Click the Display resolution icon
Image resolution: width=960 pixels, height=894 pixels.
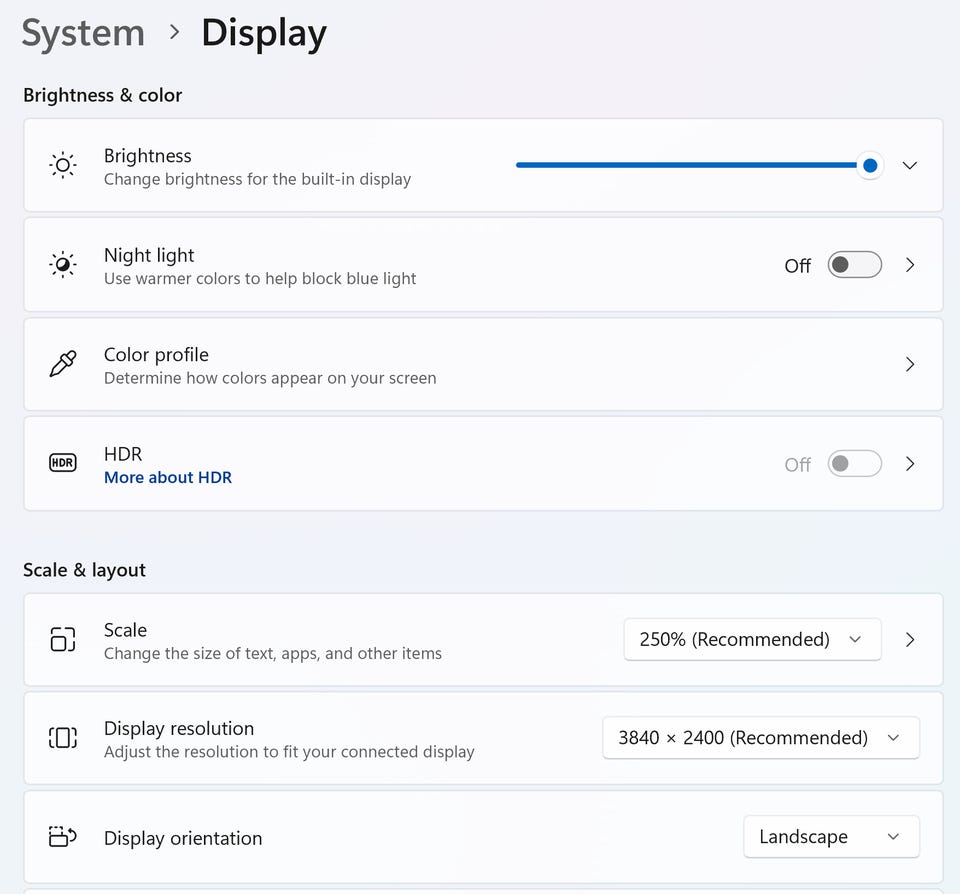[x=63, y=738]
